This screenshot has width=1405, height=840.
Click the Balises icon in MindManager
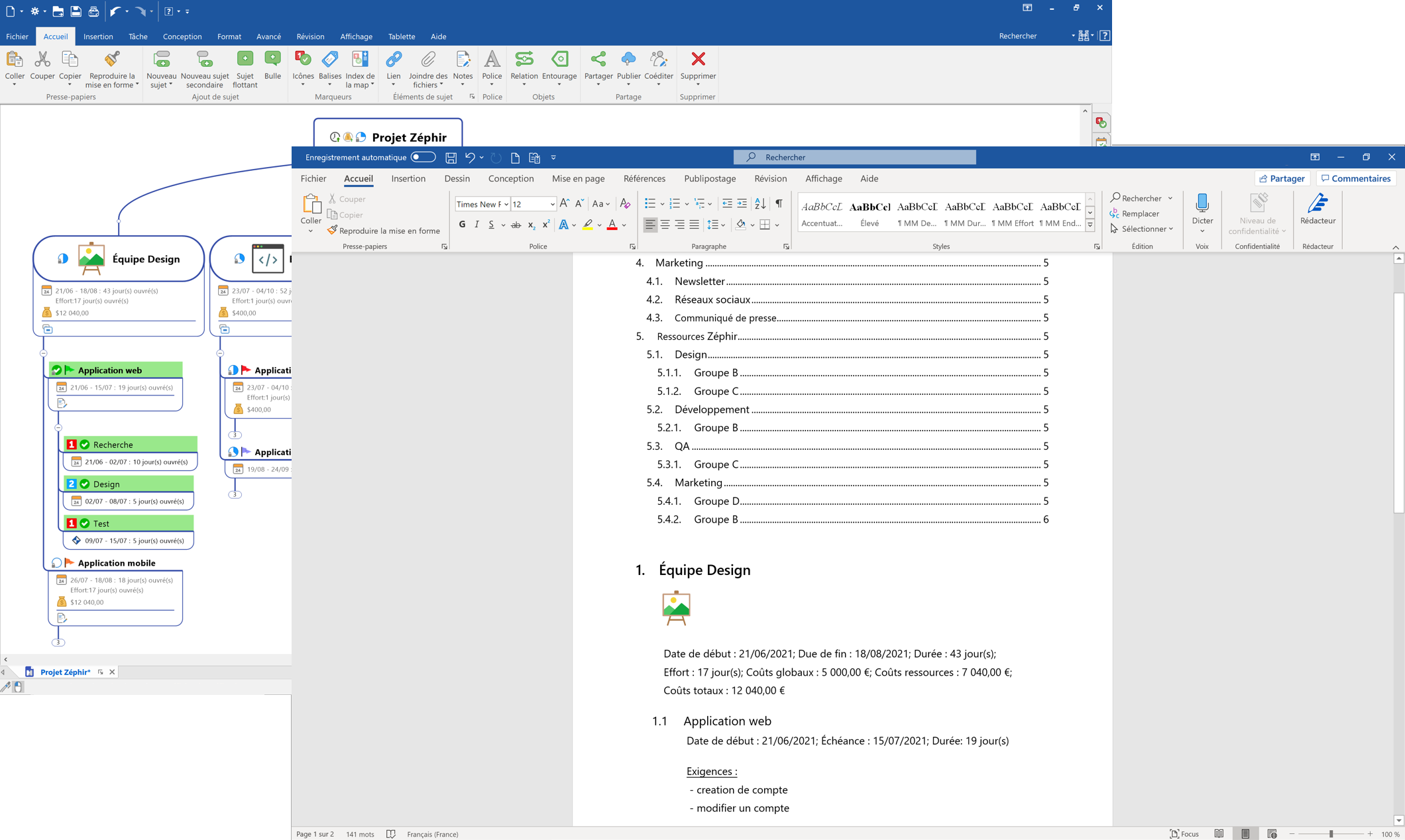click(x=329, y=66)
